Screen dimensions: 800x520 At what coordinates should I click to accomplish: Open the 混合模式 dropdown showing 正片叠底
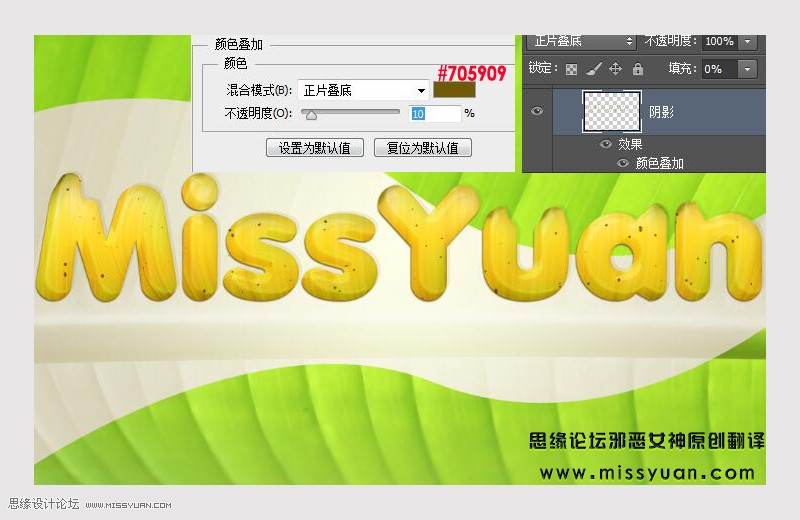pos(363,90)
